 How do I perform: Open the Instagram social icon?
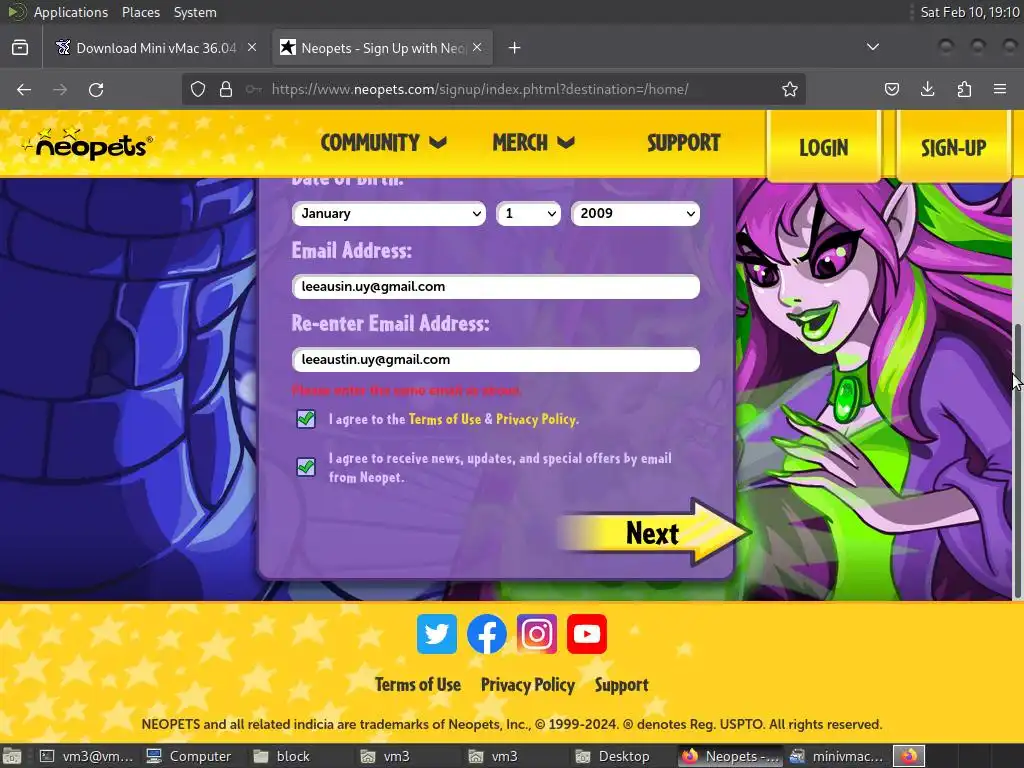pyautogui.click(x=537, y=633)
